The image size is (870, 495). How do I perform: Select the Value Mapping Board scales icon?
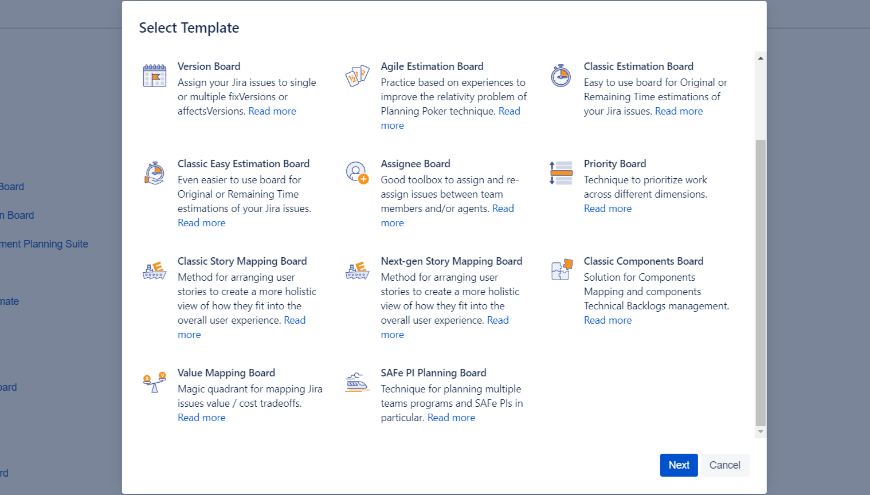[154, 382]
